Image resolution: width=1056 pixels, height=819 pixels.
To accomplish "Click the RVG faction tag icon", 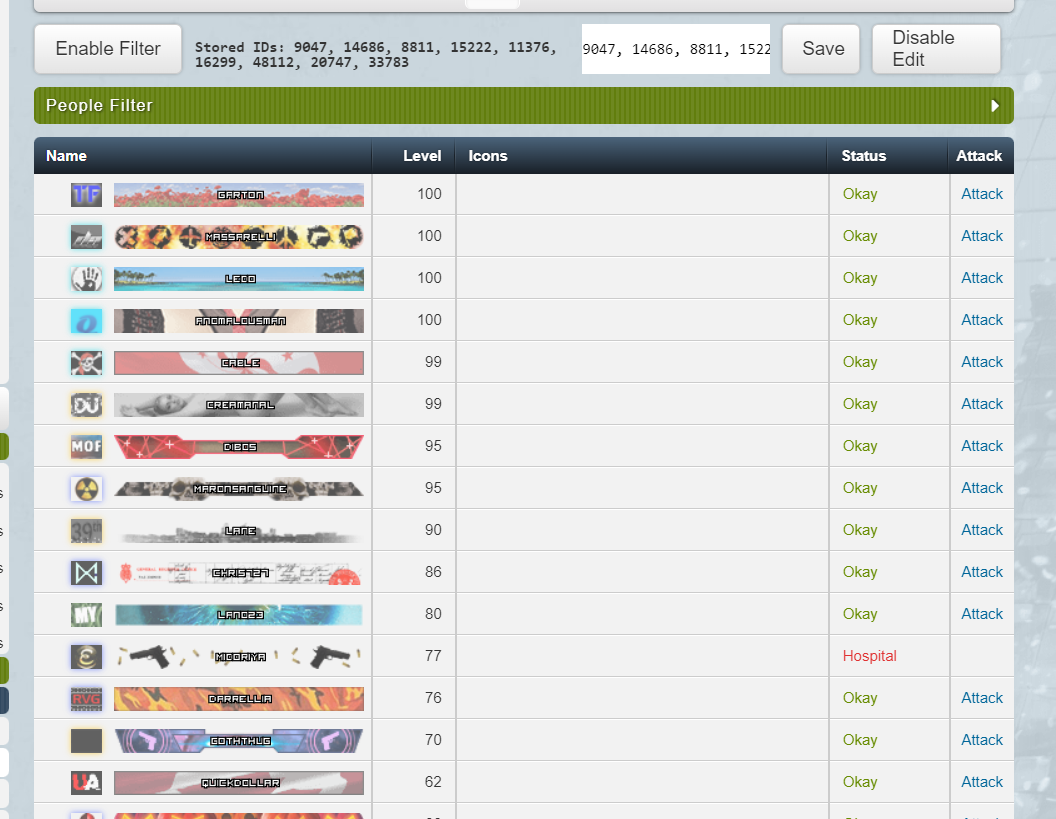I will 86,699.
